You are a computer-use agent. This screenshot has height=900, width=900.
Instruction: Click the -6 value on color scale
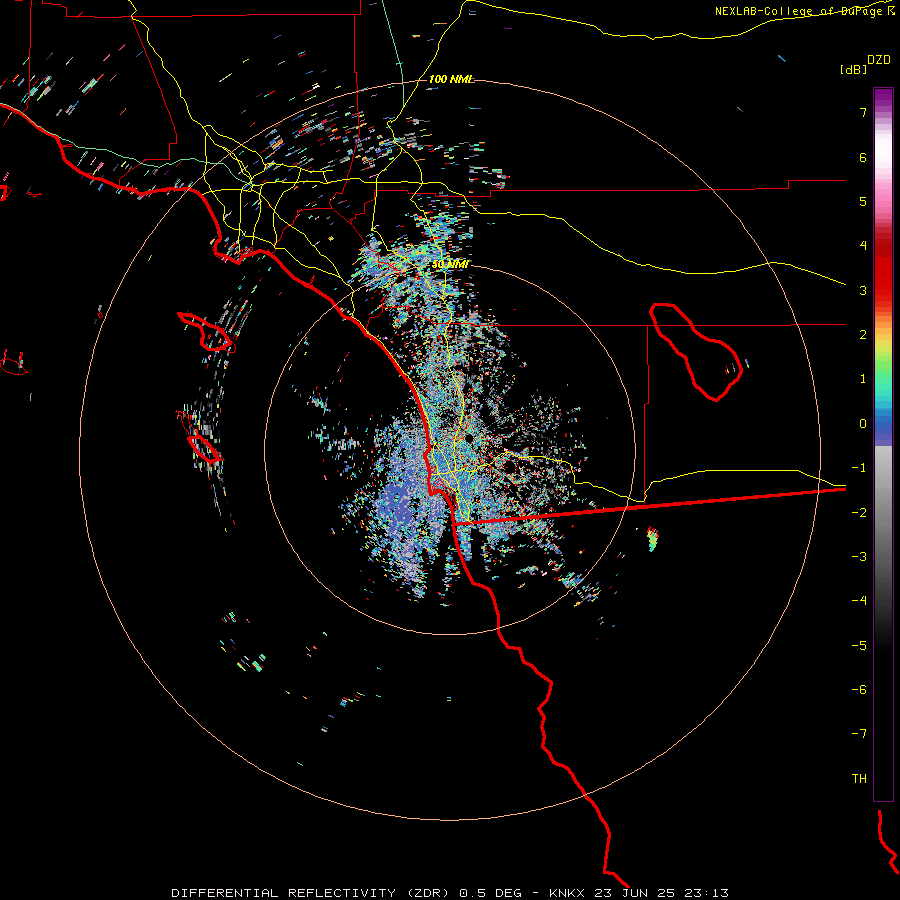coord(859,690)
